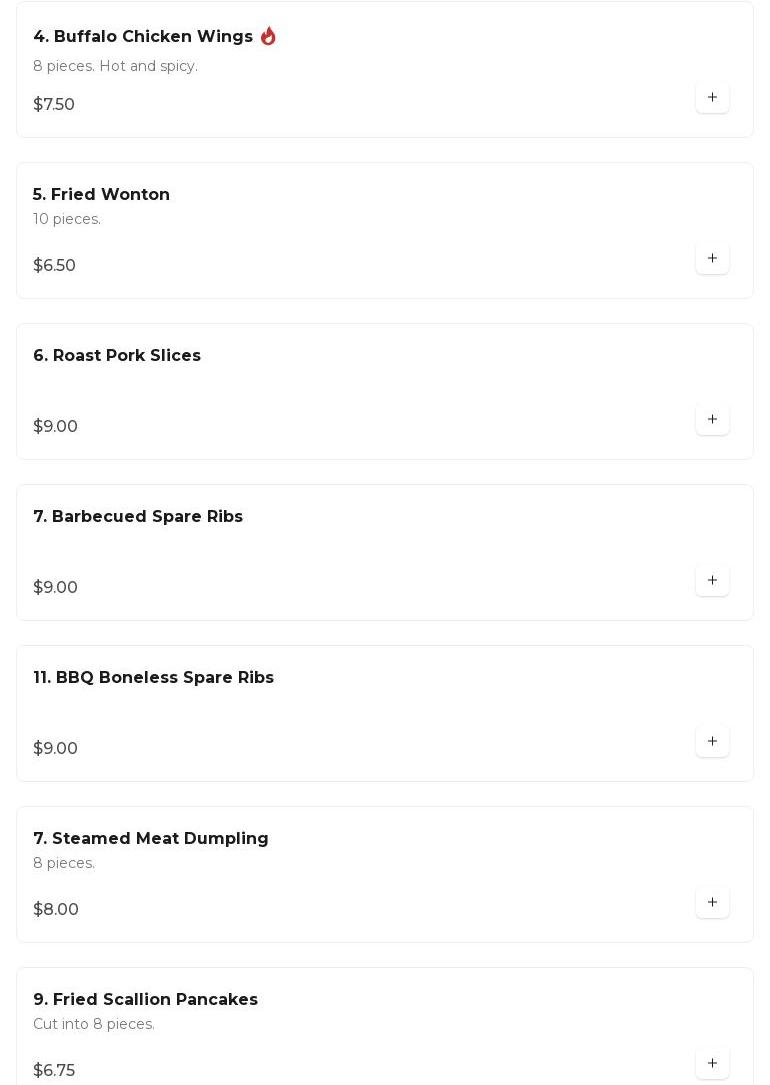The image size is (770, 1085).
Task: Open the Fried Scallion Pancakes title
Action: pyautogui.click(x=145, y=1000)
